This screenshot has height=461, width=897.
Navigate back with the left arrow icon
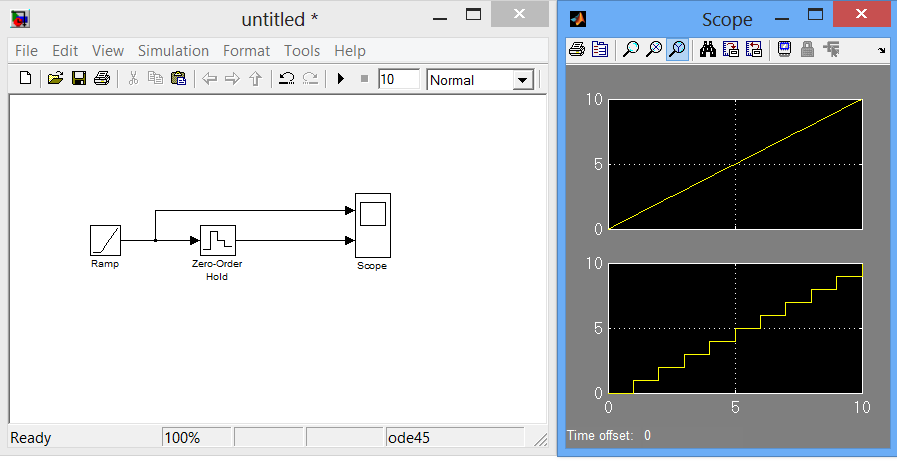tap(210, 79)
